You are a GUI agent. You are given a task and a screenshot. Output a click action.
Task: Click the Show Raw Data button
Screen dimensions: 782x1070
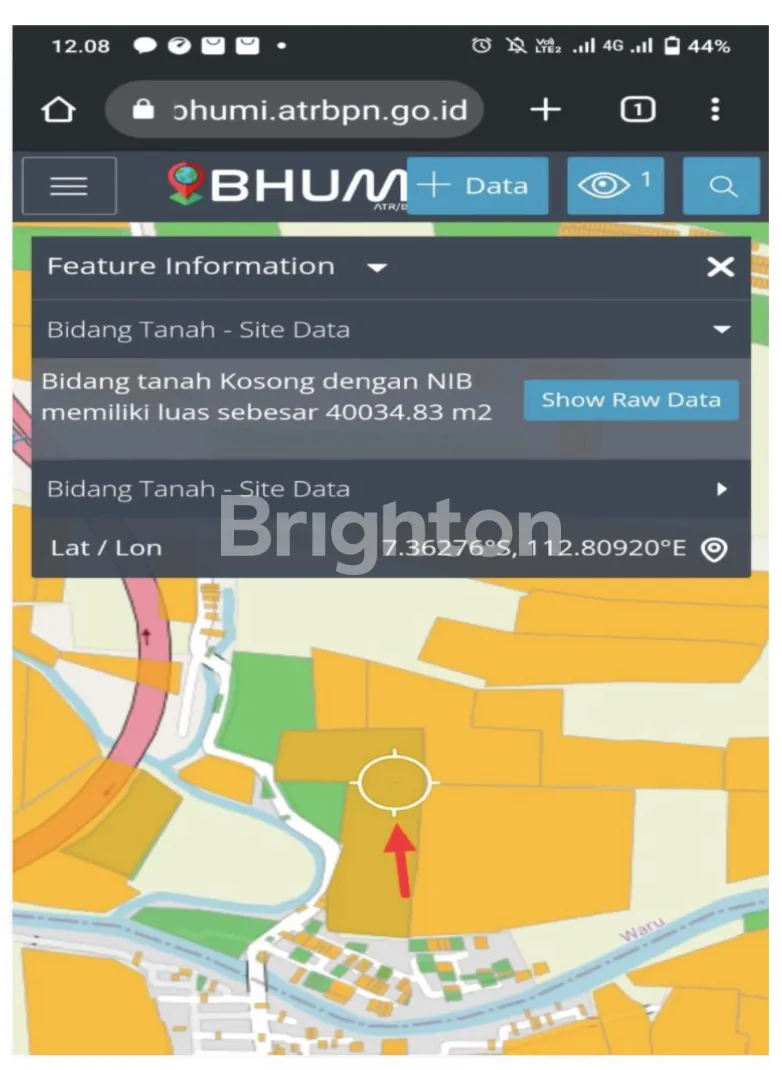[631, 400]
